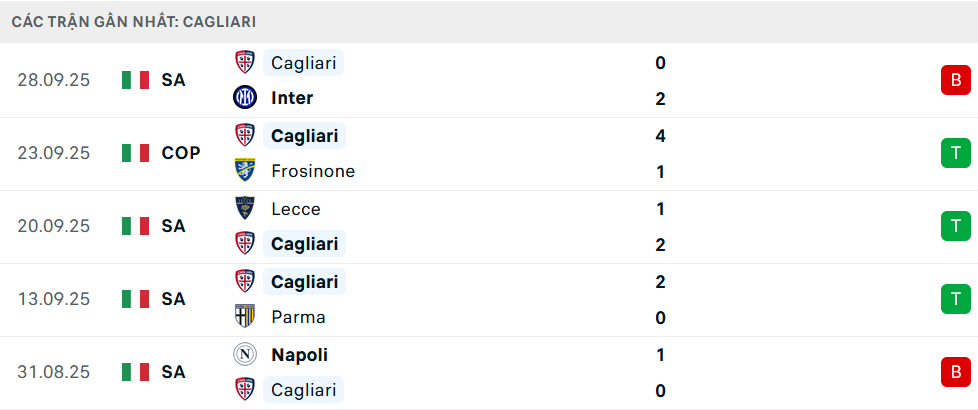Click the Parma club crest icon
The width and height of the screenshot is (978, 410).
[x=245, y=317]
